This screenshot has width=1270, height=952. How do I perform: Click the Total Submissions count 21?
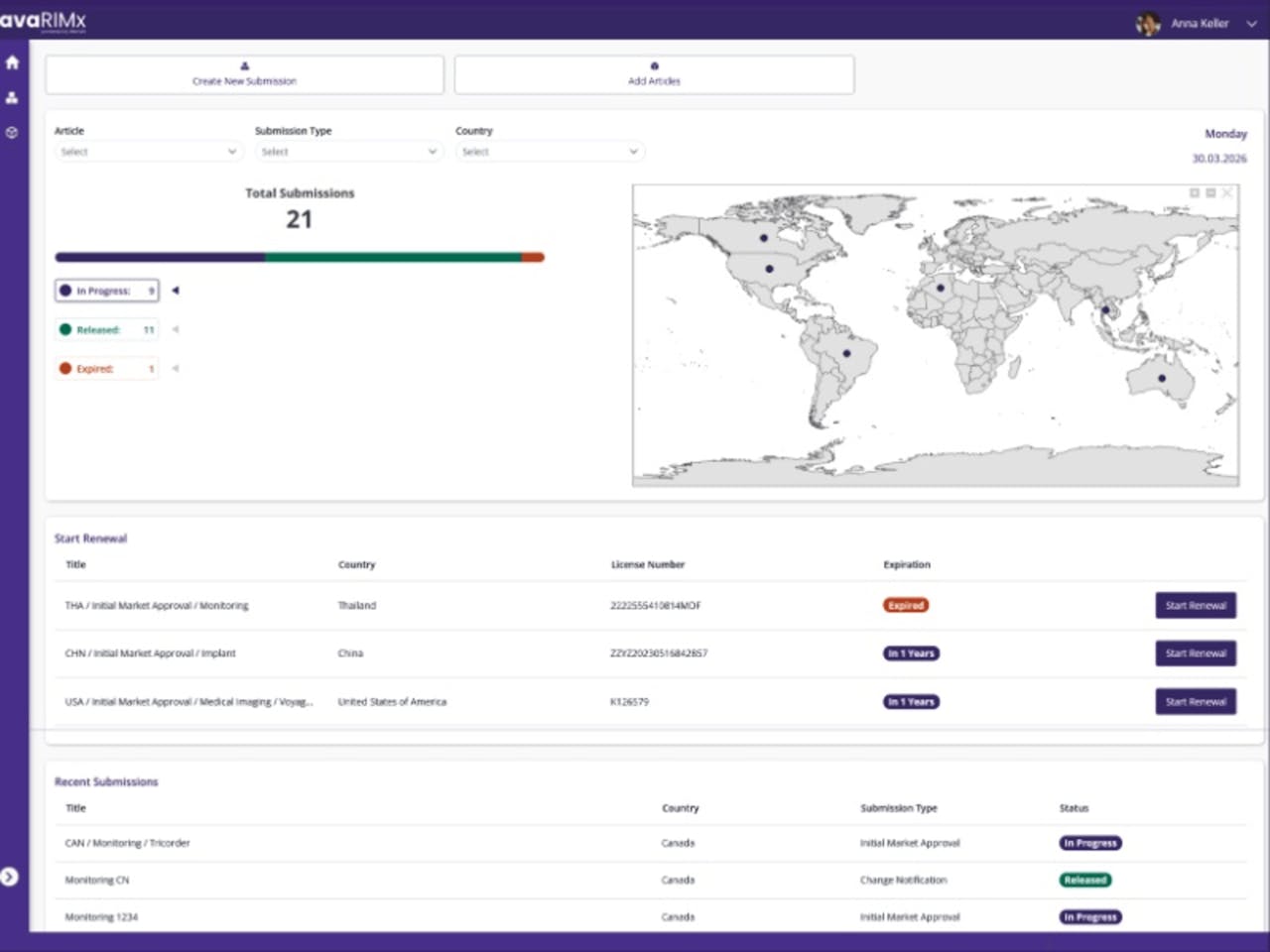[x=299, y=219]
